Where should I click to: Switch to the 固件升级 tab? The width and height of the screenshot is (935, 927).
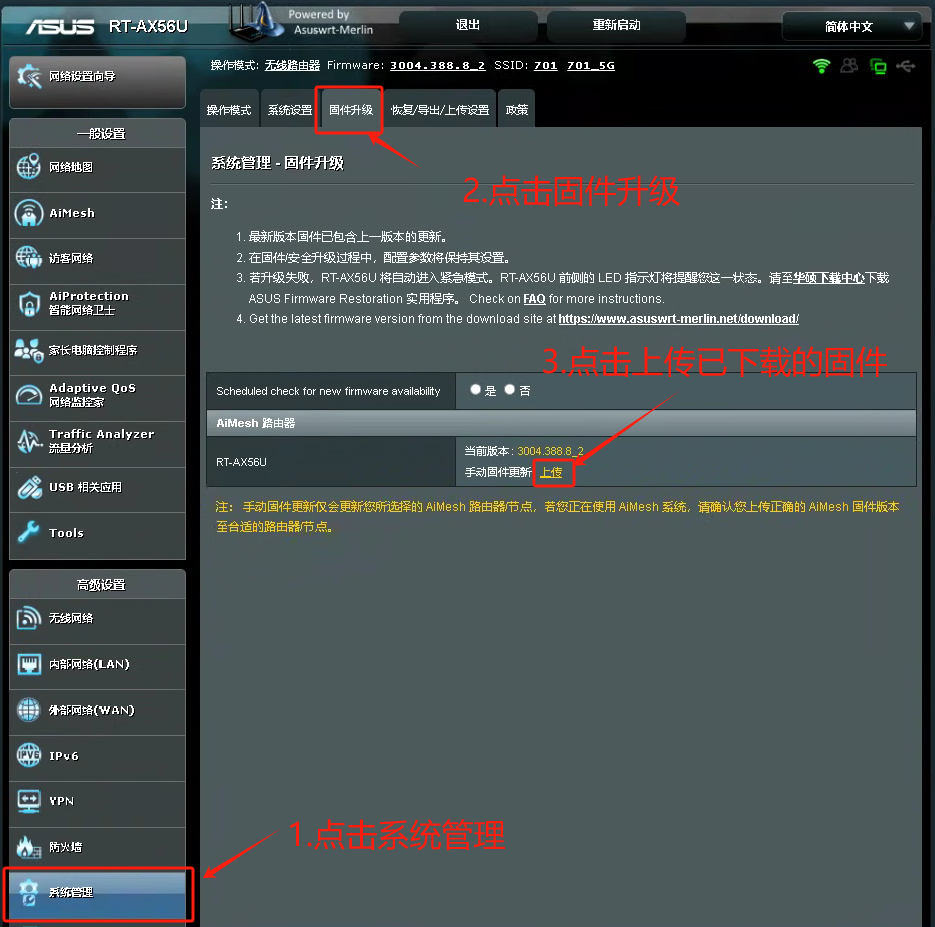(351, 110)
